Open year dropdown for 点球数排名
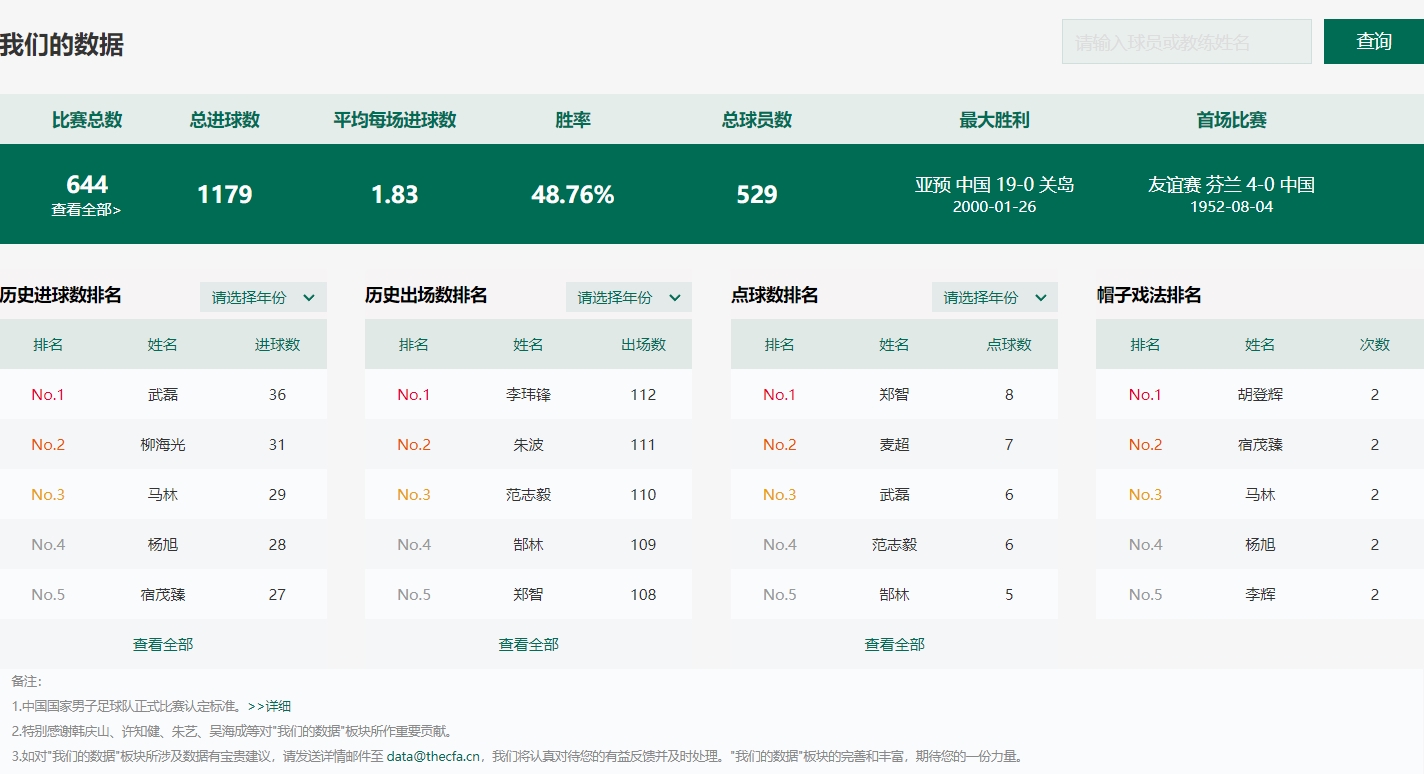Viewport: 1424px width, 774px height. pyautogui.click(x=995, y=297)
